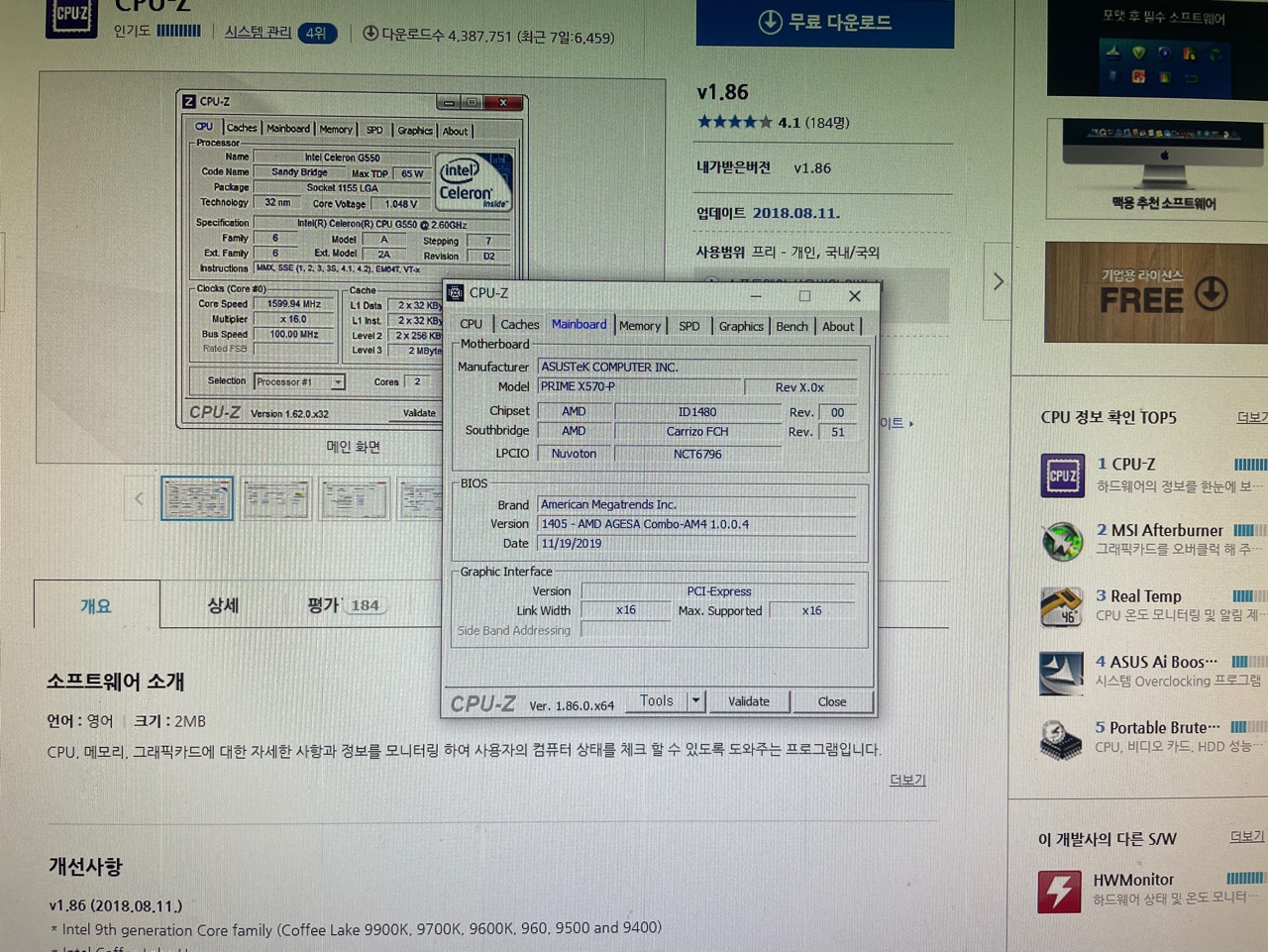Open the Memory tab in CPU-Z

[640, 326]
